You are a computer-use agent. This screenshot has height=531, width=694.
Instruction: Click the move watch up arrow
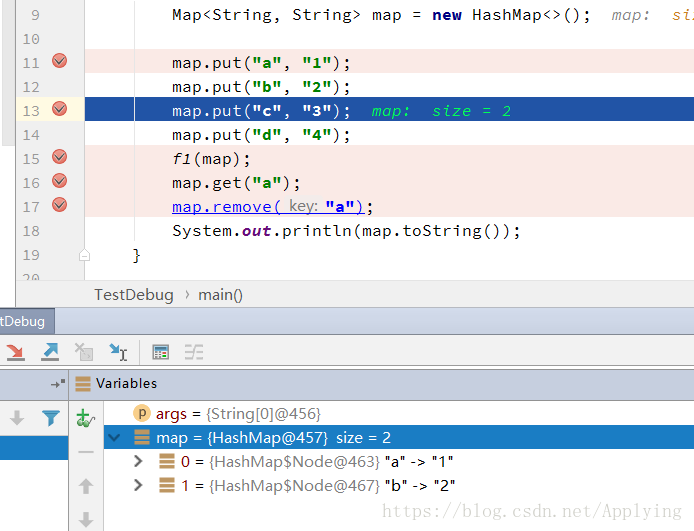pos(86,486)
